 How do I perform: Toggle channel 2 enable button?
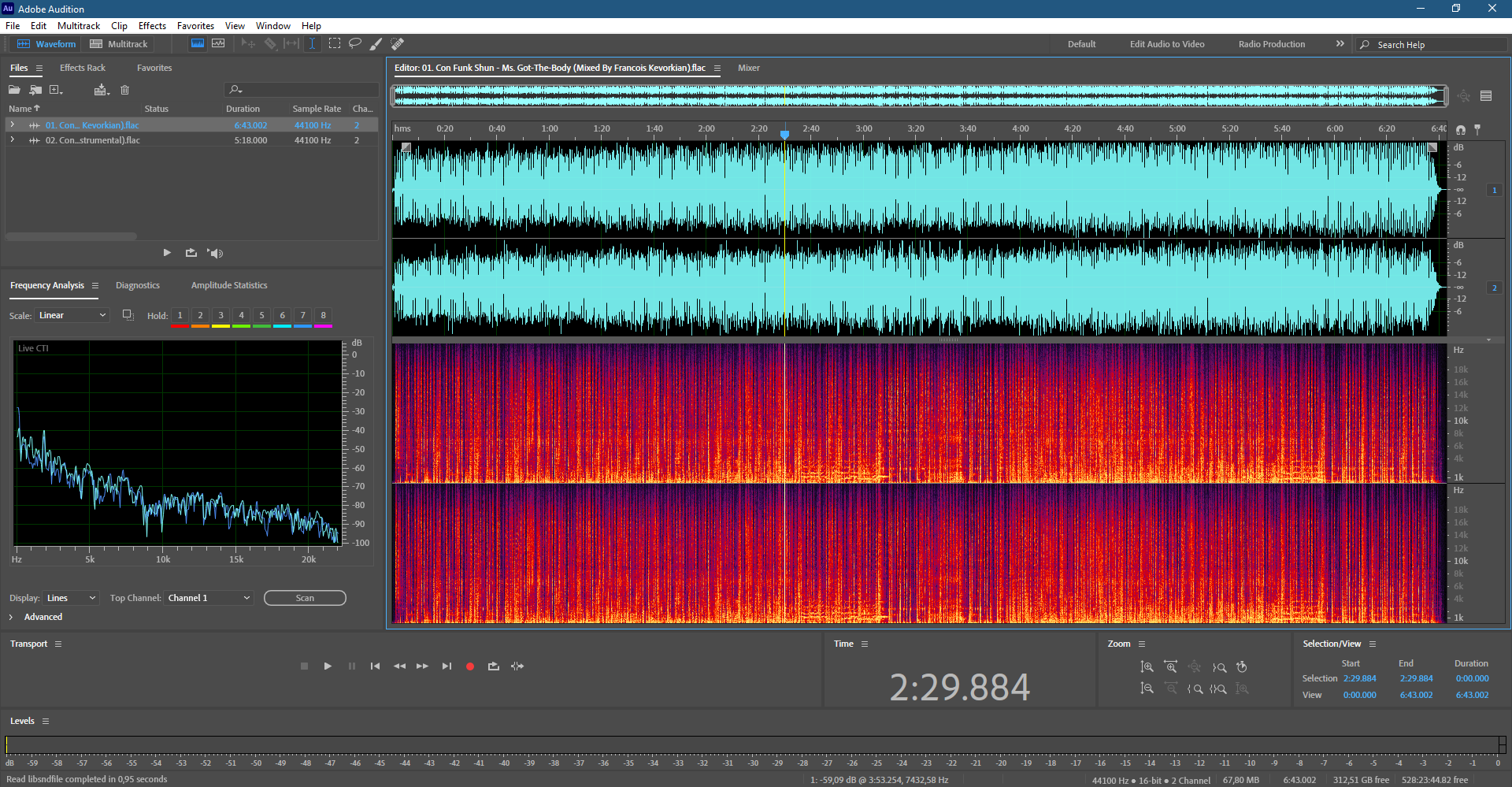(x=1494, y=288)
